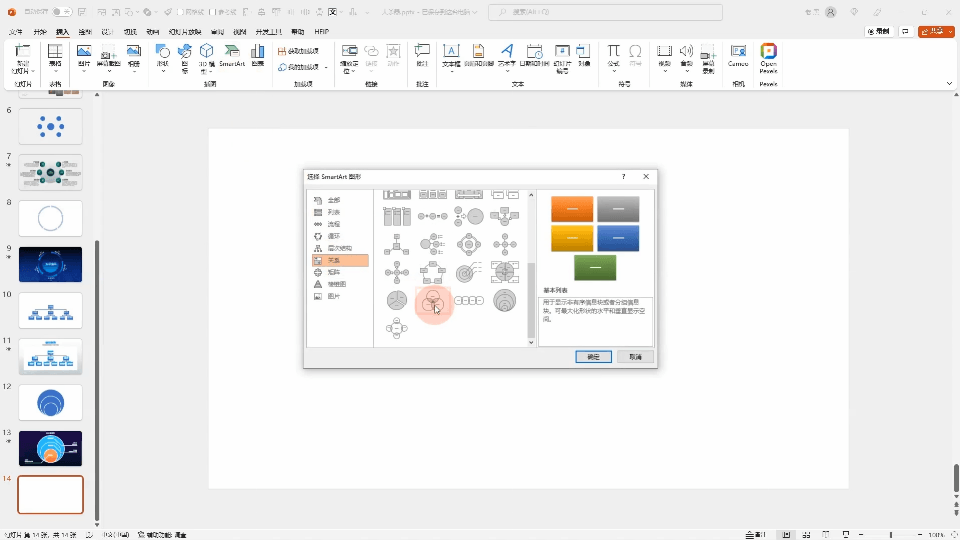Select the Pyramid category in SmartArt dialog
This screenshot has height=540, width=960.
[340, 284]
